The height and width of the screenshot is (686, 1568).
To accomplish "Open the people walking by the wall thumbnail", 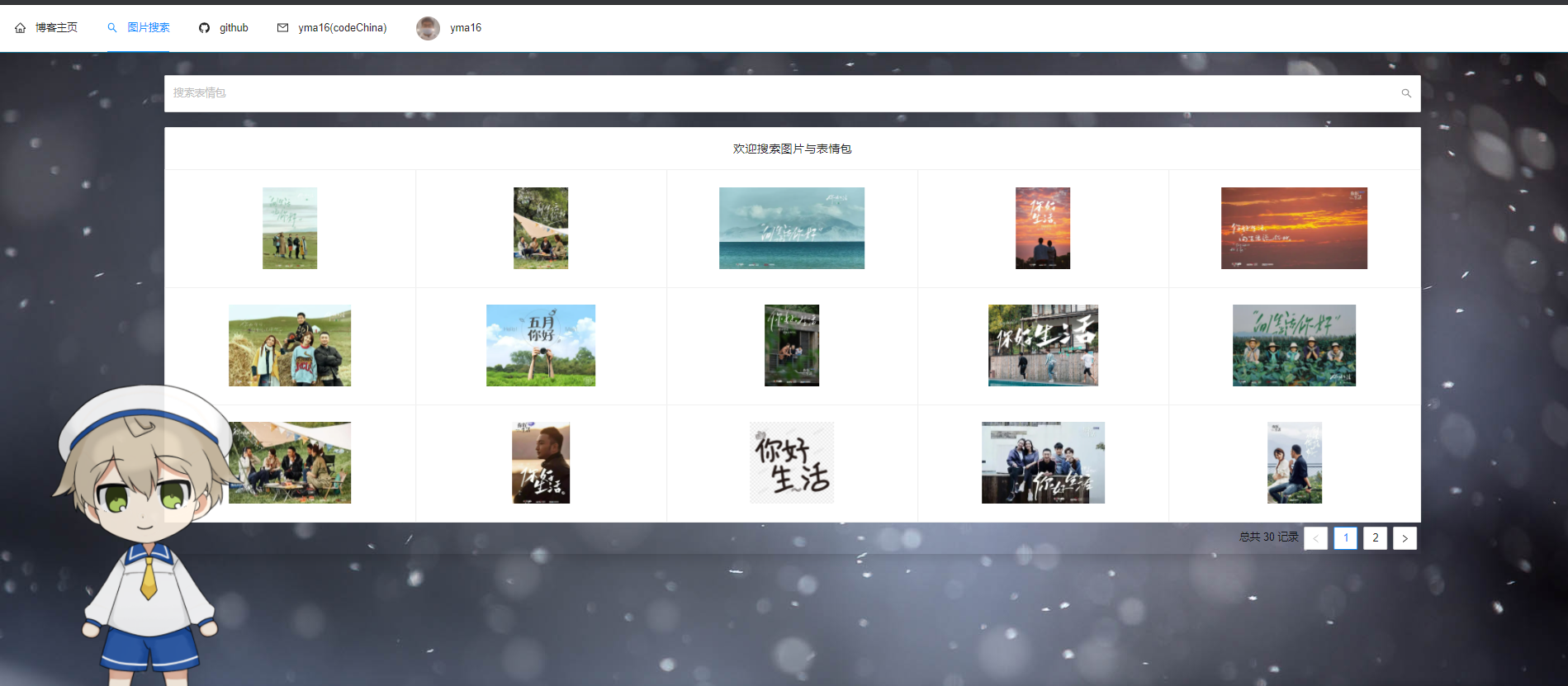I will pyautogui.click(x=1043, y=345).
